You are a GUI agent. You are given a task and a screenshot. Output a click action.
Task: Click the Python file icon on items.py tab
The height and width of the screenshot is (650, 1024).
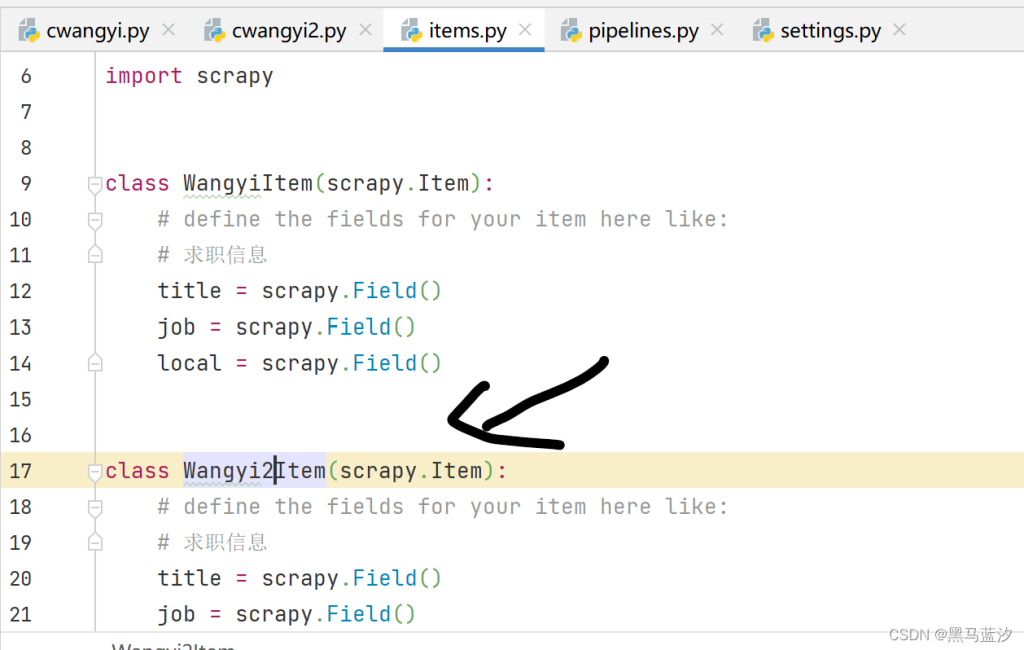(x=411, y=31)
